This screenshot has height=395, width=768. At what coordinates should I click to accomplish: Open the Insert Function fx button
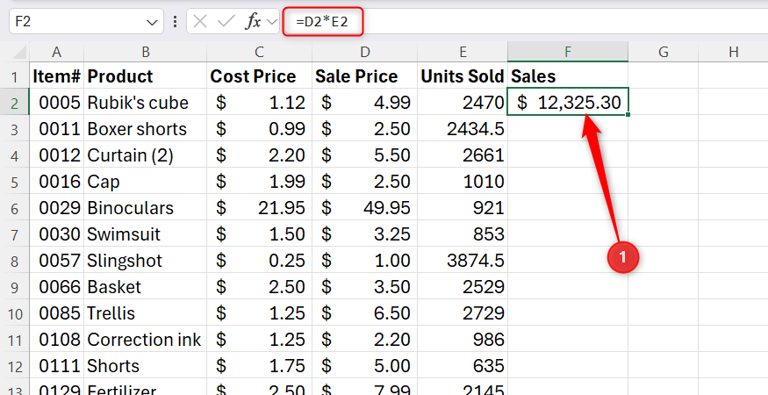[x=253, y=22]
